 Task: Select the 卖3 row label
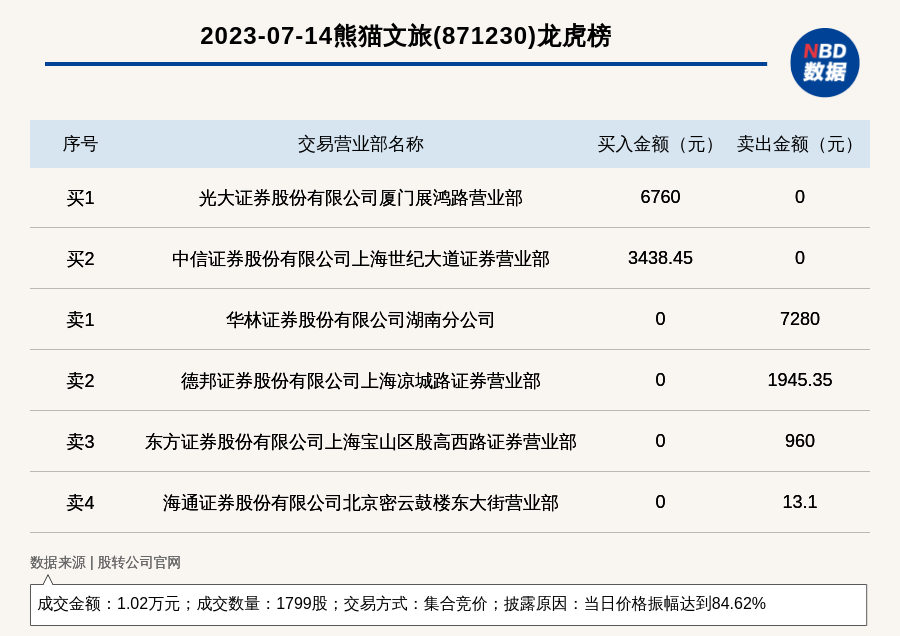pyautogui.click(x=80, y=441)
